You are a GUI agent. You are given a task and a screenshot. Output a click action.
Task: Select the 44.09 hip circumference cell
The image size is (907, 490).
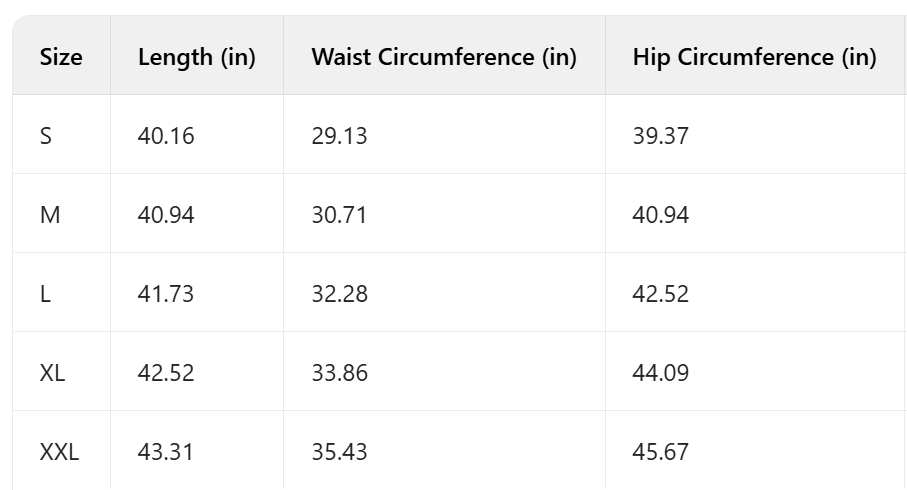tap(660, 373)
